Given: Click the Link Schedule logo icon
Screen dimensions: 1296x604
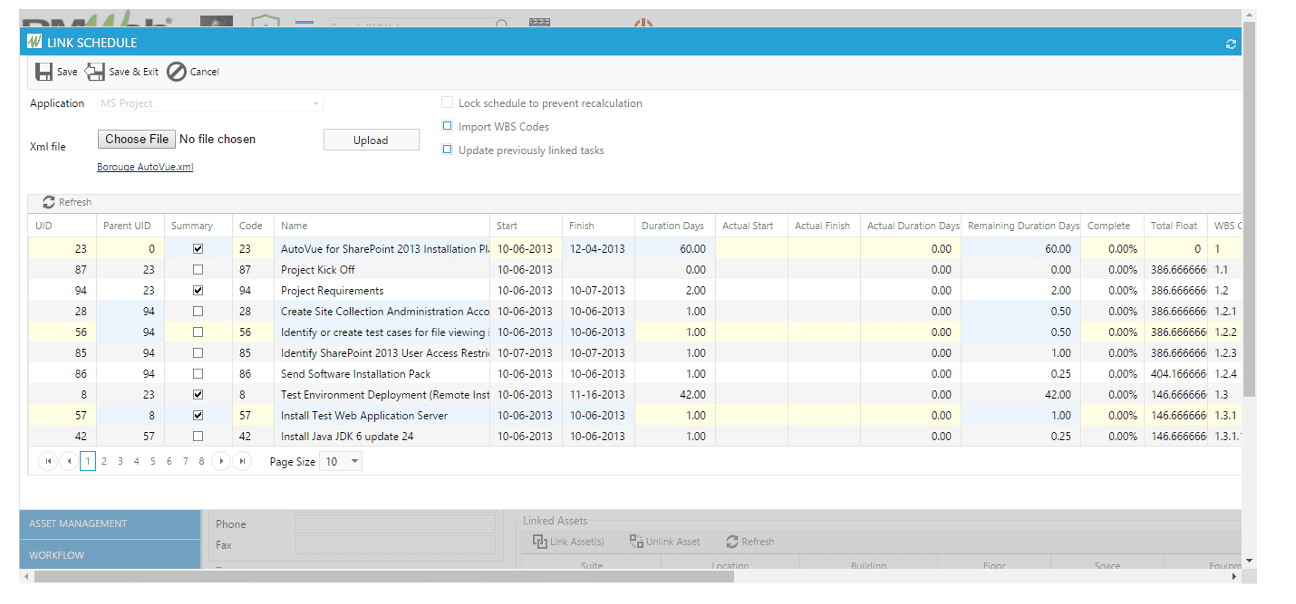Looking at the screenshot, I should pos(34,43).
